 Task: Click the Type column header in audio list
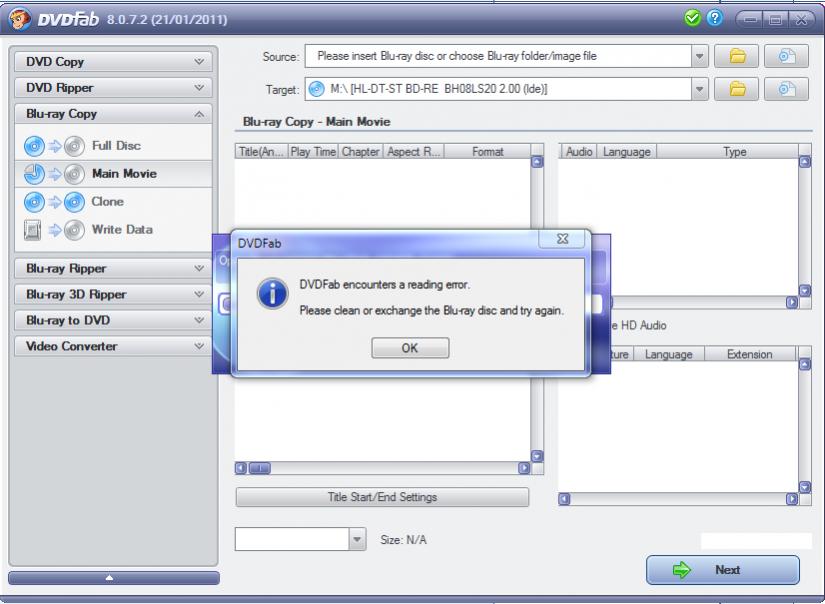734,152
